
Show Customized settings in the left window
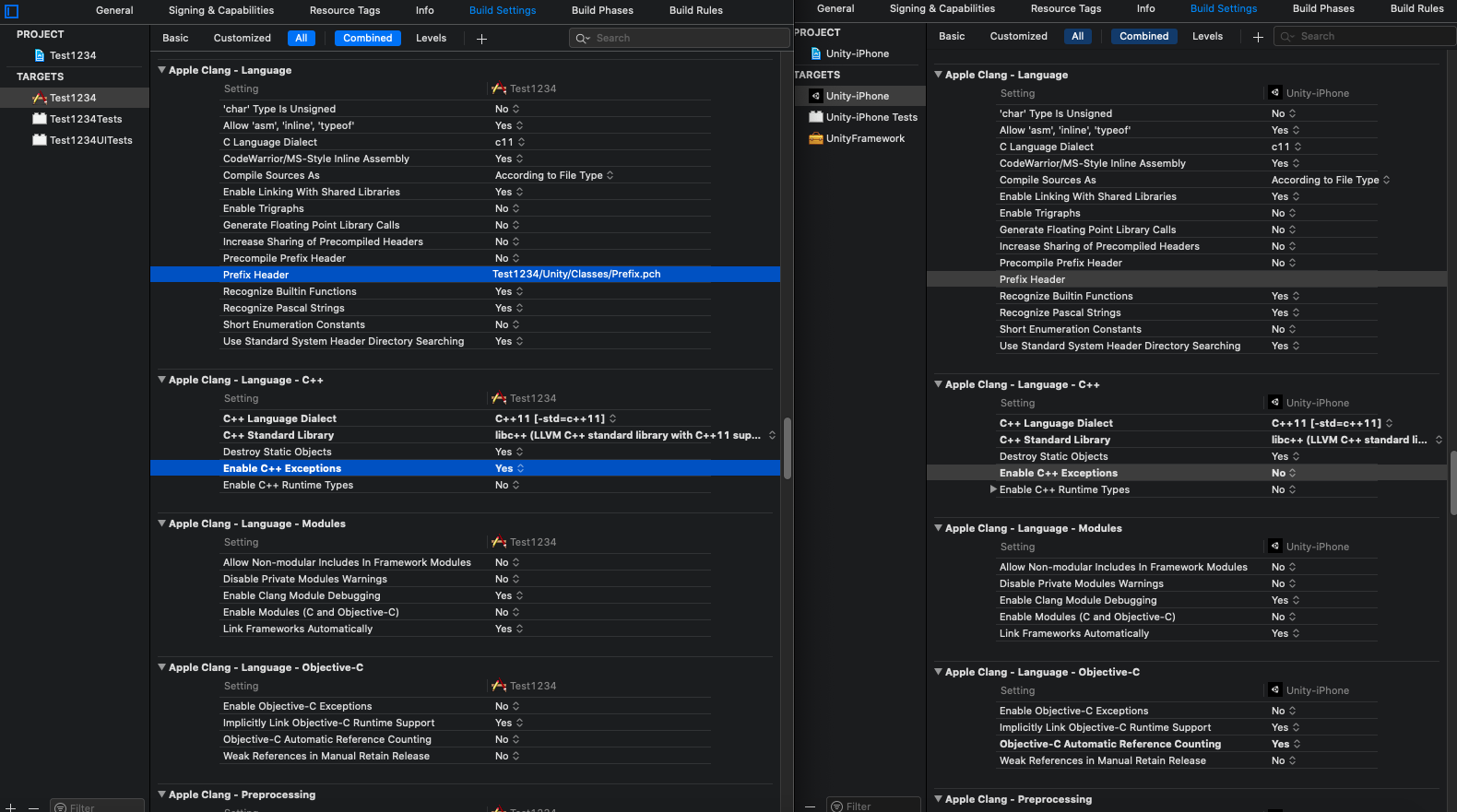pos(243,39)
